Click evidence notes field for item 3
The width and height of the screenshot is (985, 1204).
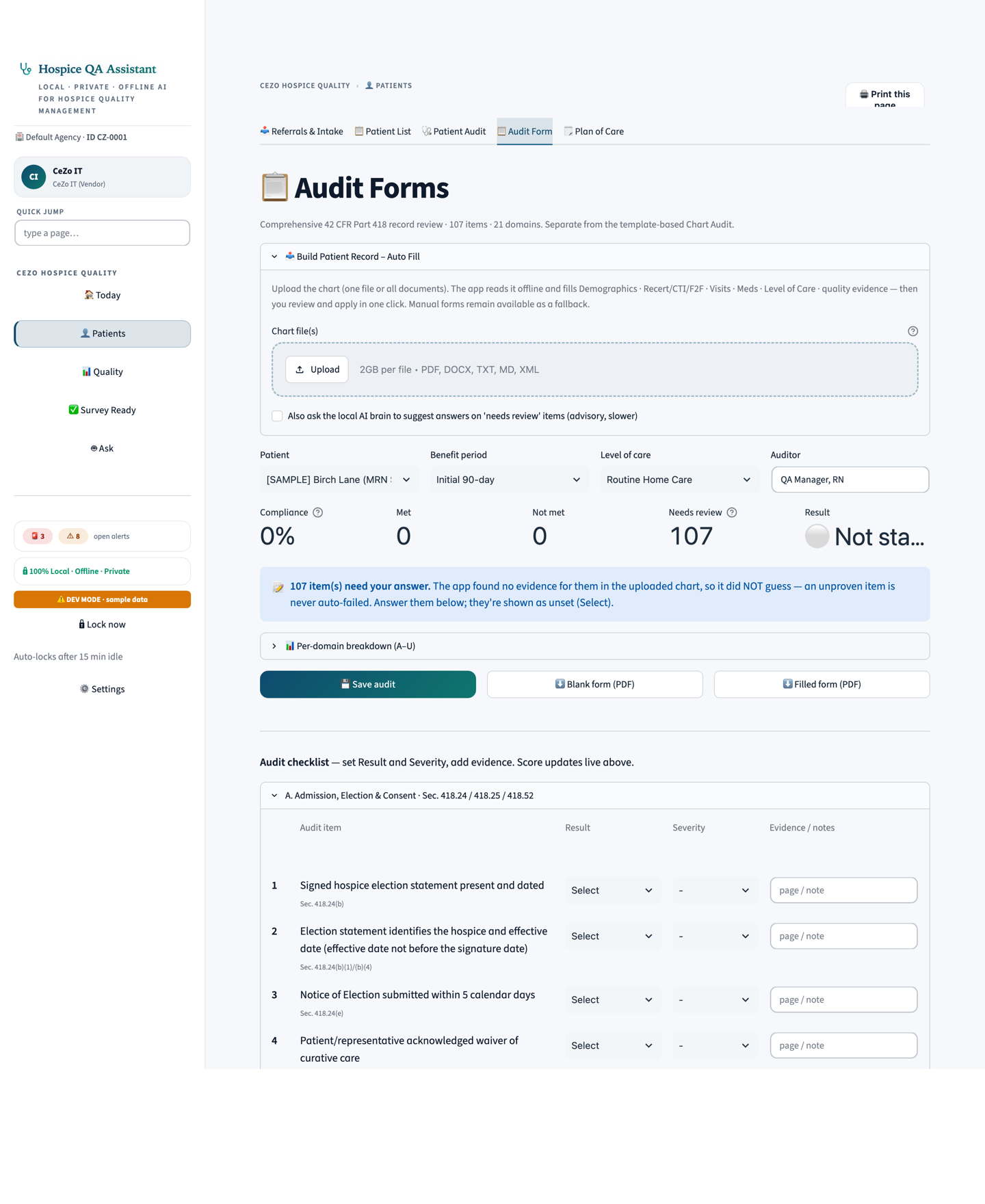click(x=843, y=999)
